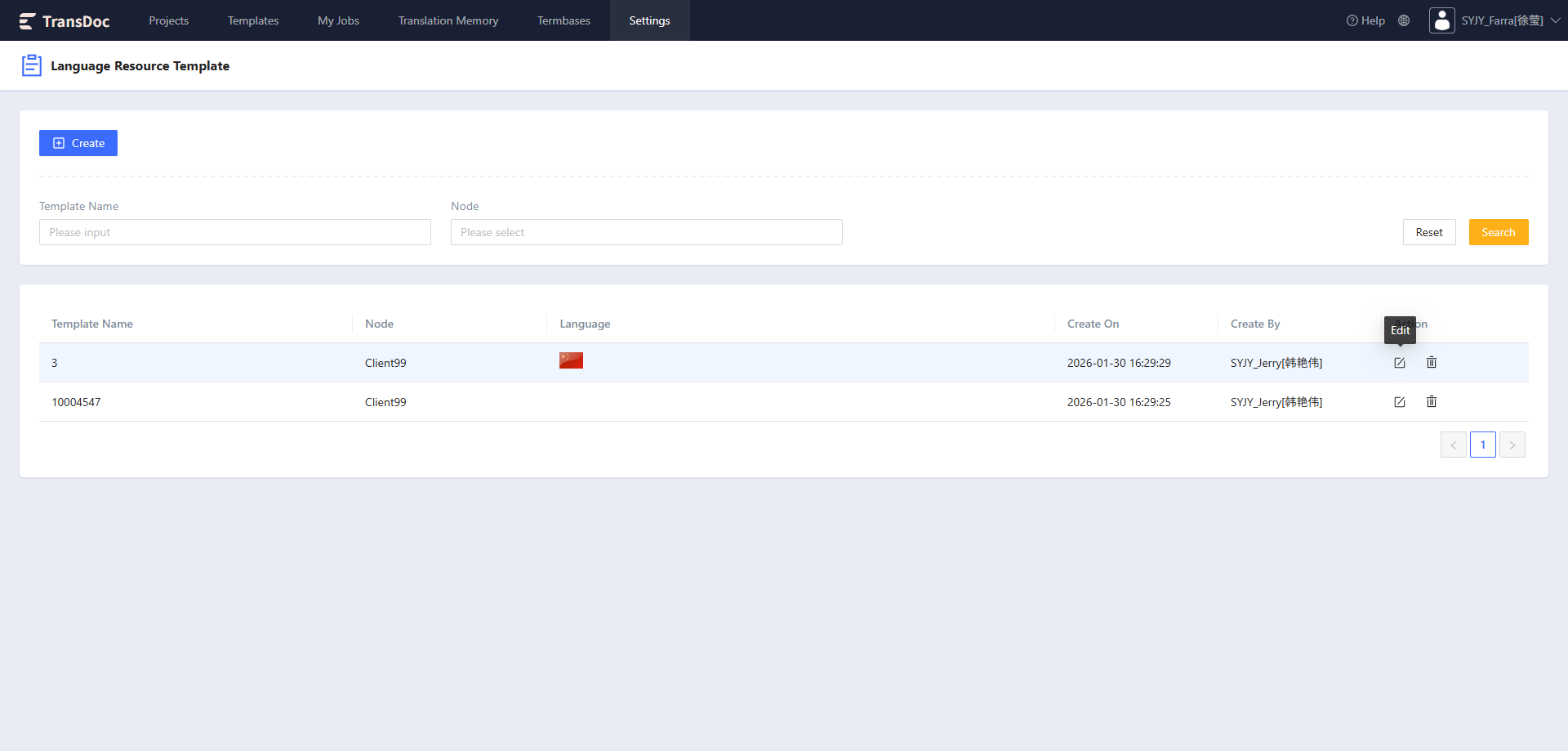Image resolution: width=1568 pixels, height=751 pixels.
Task: Click the Template Name column header
Action: (x=92, y=324)
